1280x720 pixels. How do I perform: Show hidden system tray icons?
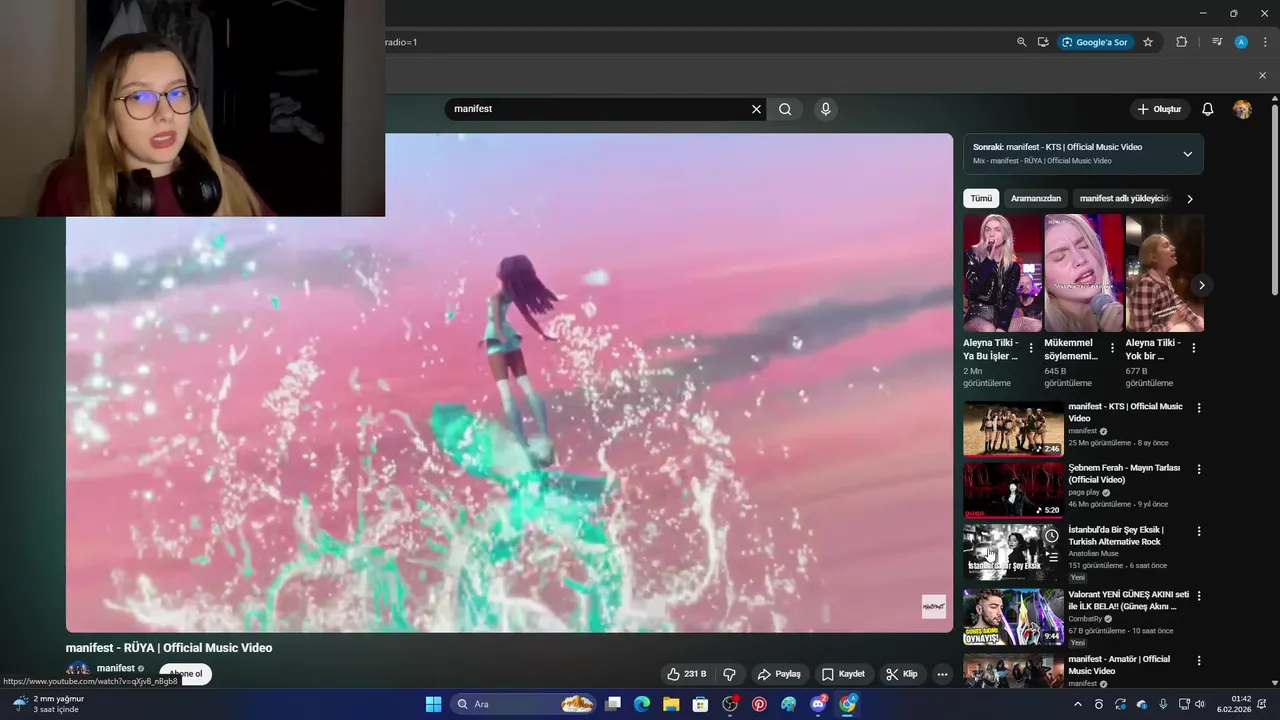click(1077, 704)
